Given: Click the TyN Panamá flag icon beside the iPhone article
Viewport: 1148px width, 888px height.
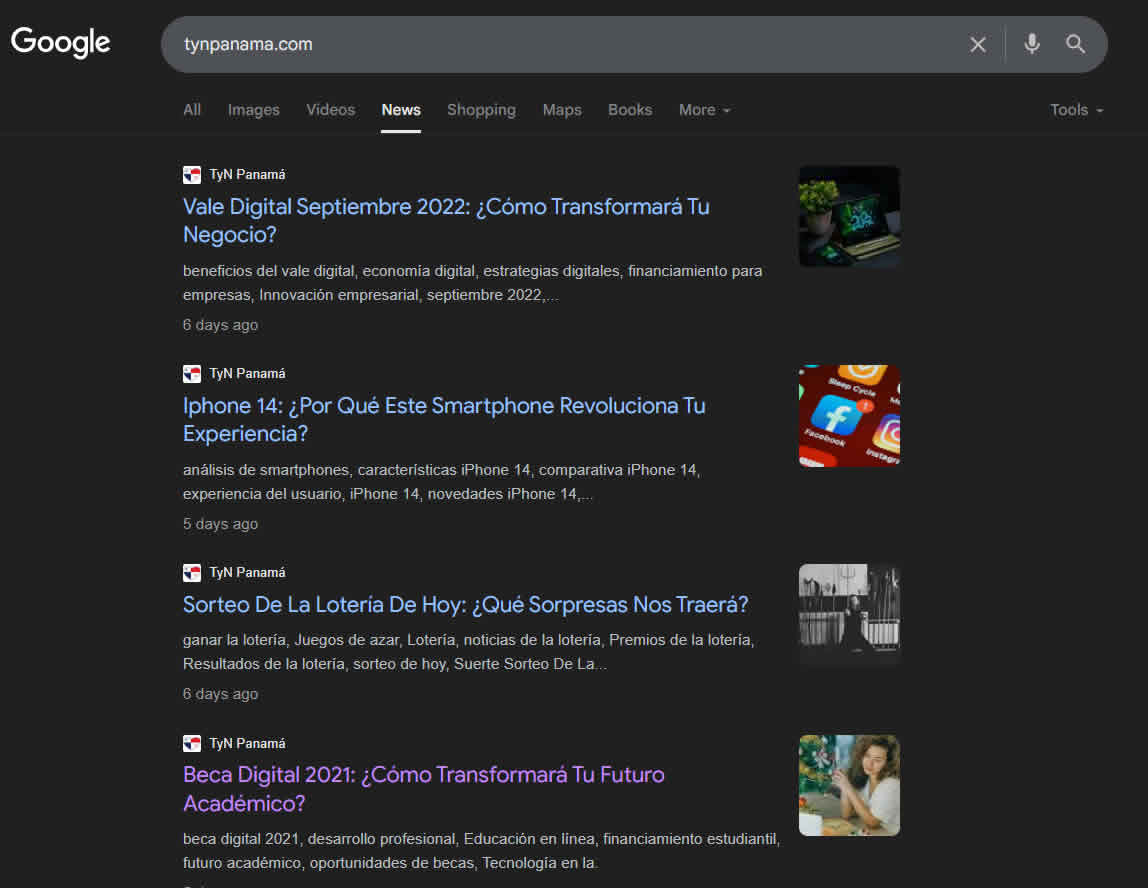Looking at the screenshot, I should (191, 373).
